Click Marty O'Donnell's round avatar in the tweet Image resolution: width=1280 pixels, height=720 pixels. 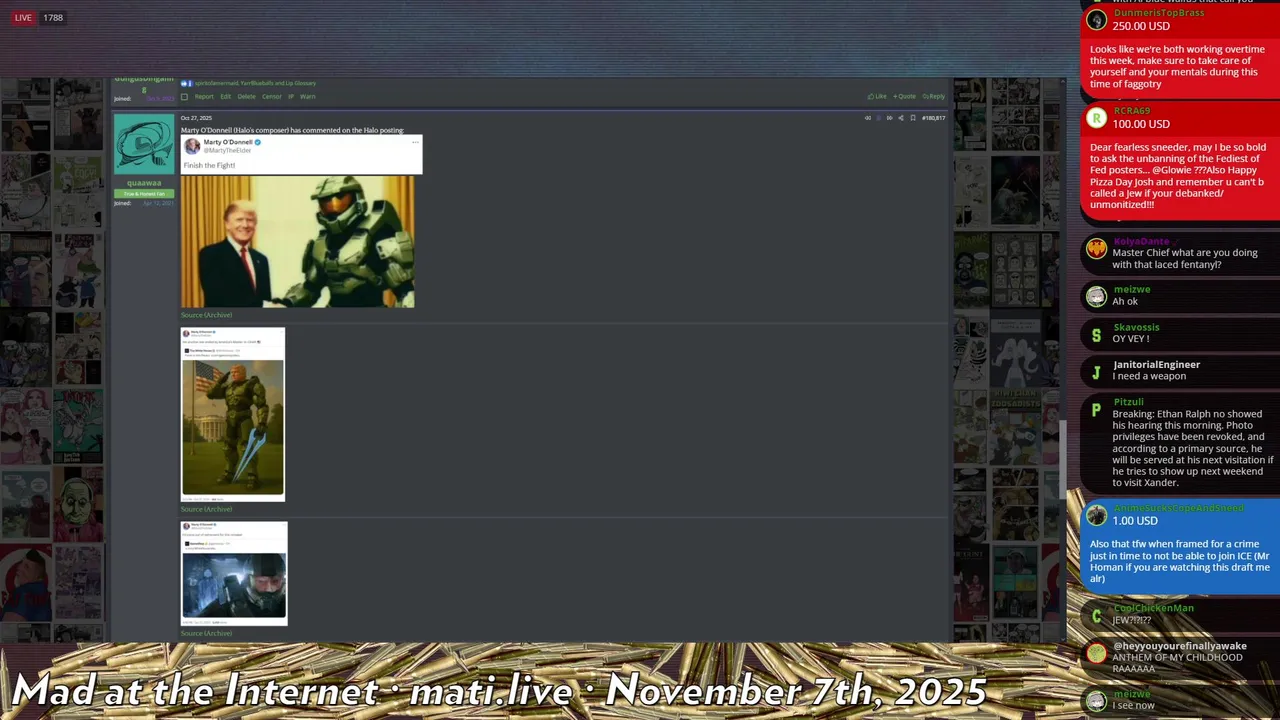[x=192, y=146]
